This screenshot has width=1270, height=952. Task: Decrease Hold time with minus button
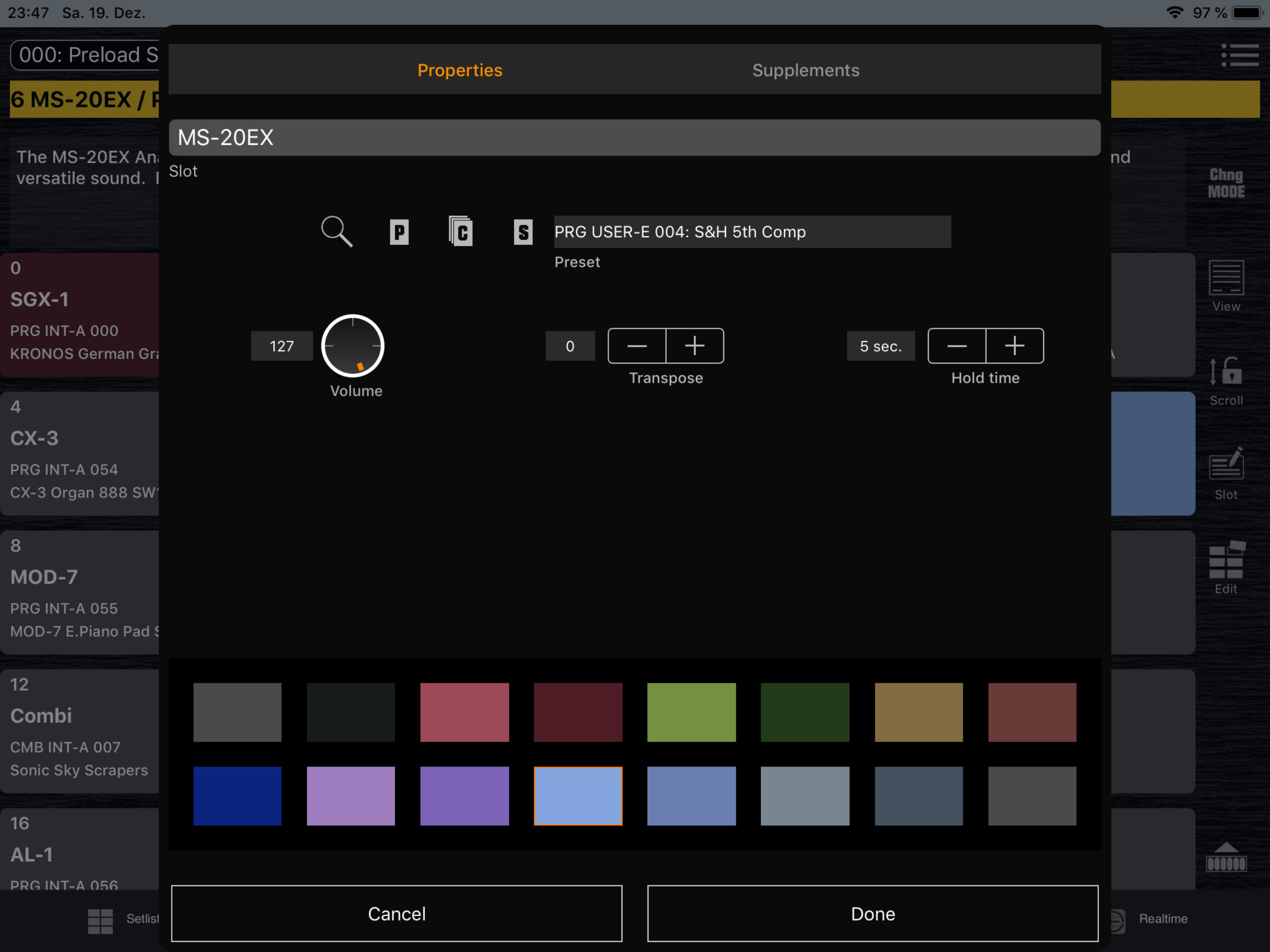pyautogui.click(x=957, y=346)
